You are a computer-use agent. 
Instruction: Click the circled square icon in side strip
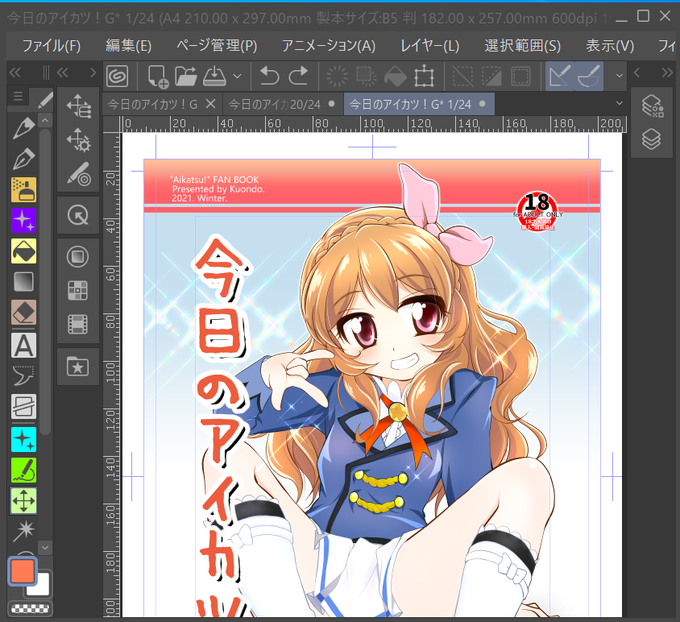78,256
